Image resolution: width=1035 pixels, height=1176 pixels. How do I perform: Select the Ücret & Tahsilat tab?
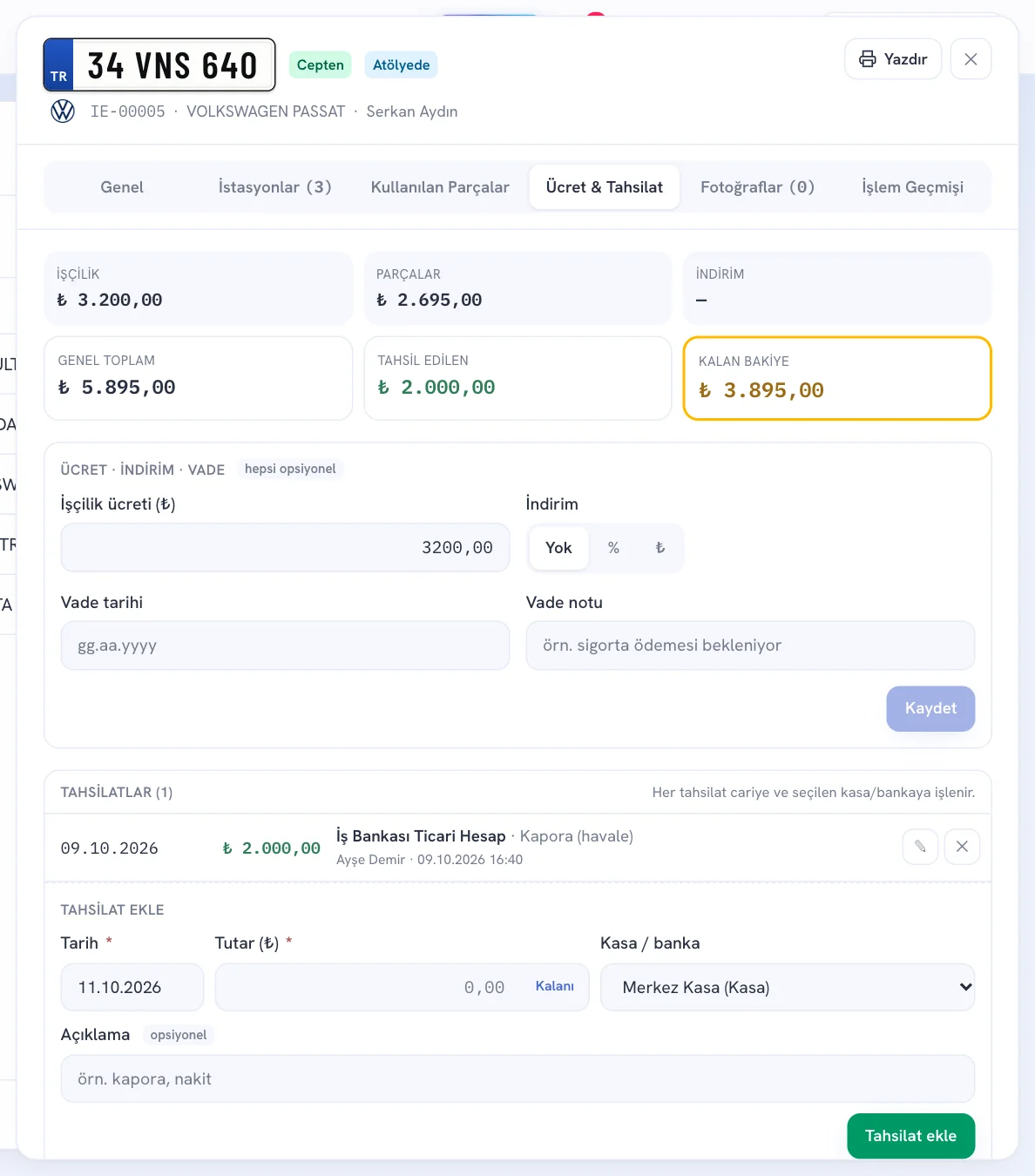(605, 187)
